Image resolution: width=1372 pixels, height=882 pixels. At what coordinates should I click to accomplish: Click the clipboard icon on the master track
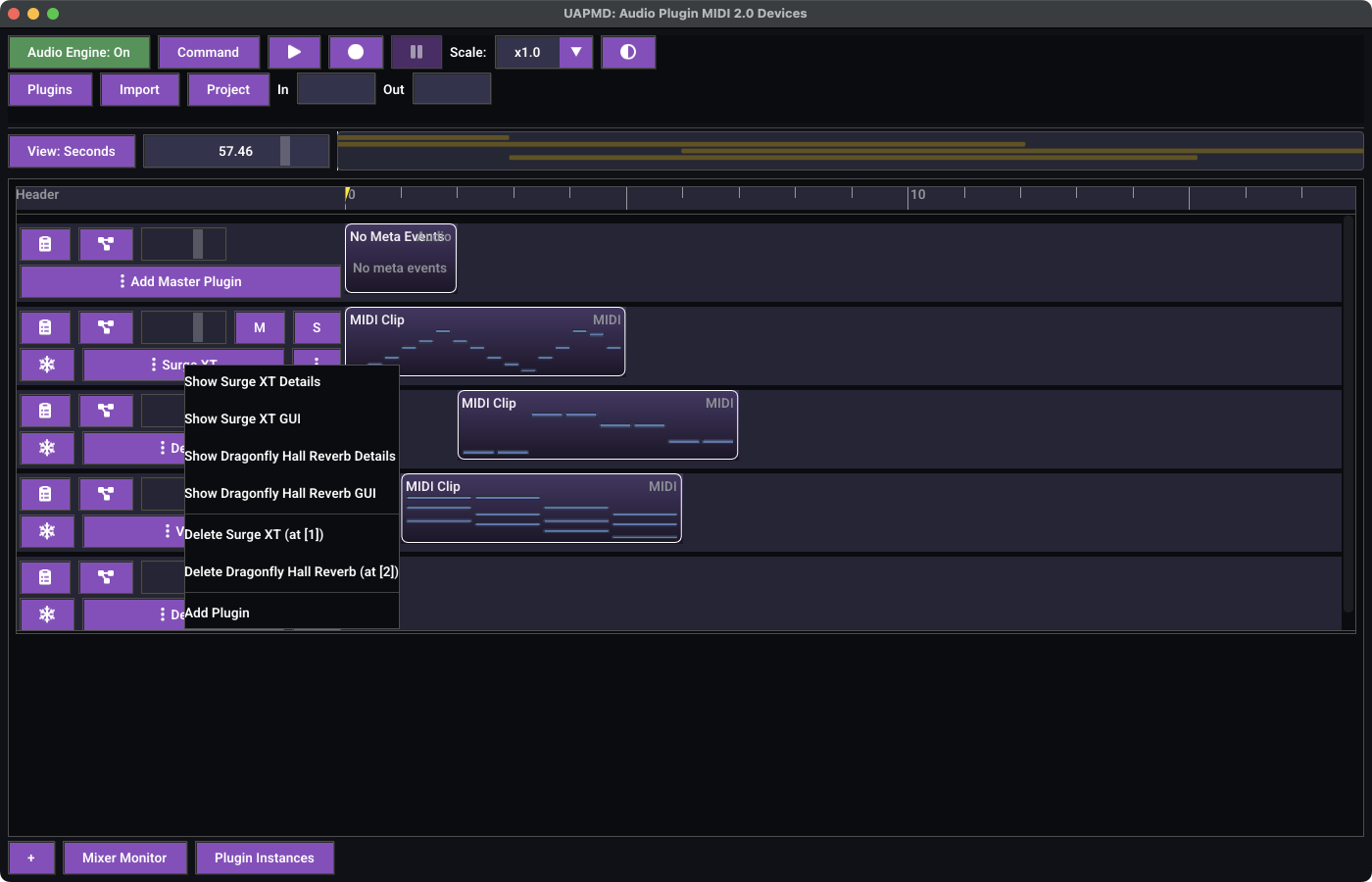point(45,244)
